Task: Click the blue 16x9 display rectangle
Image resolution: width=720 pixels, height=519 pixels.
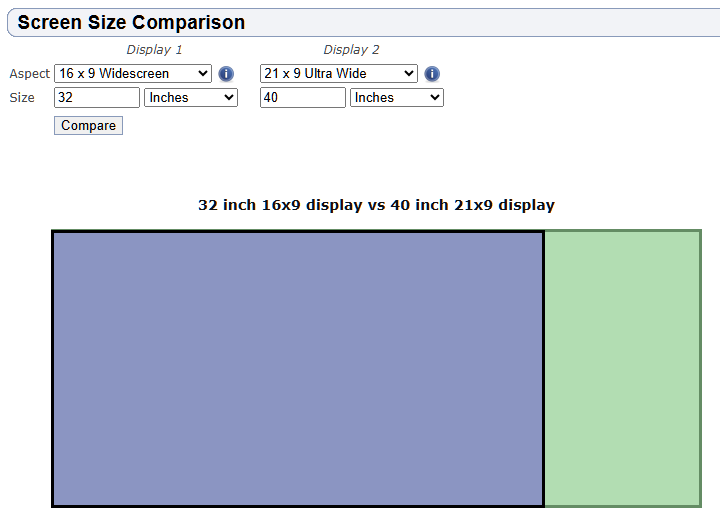Action: coord(298,369)
